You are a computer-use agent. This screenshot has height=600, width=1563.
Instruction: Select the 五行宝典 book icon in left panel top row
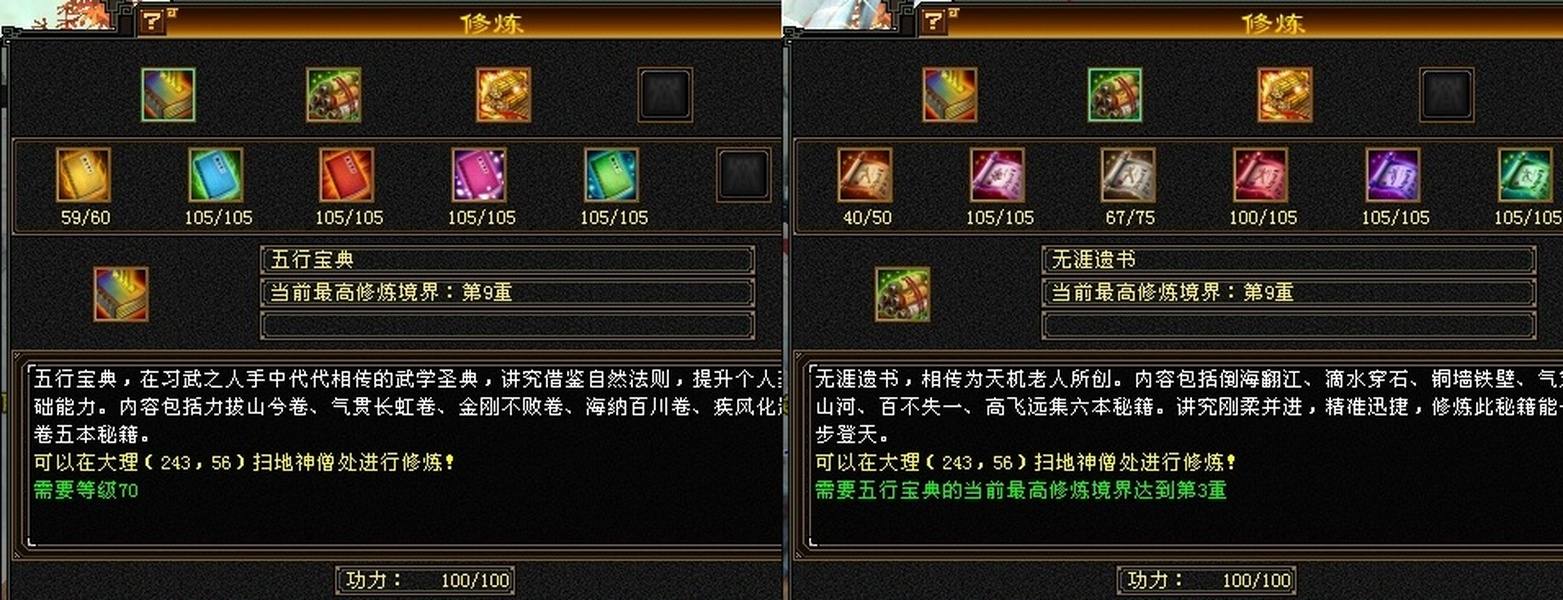[x=168, y=95]
